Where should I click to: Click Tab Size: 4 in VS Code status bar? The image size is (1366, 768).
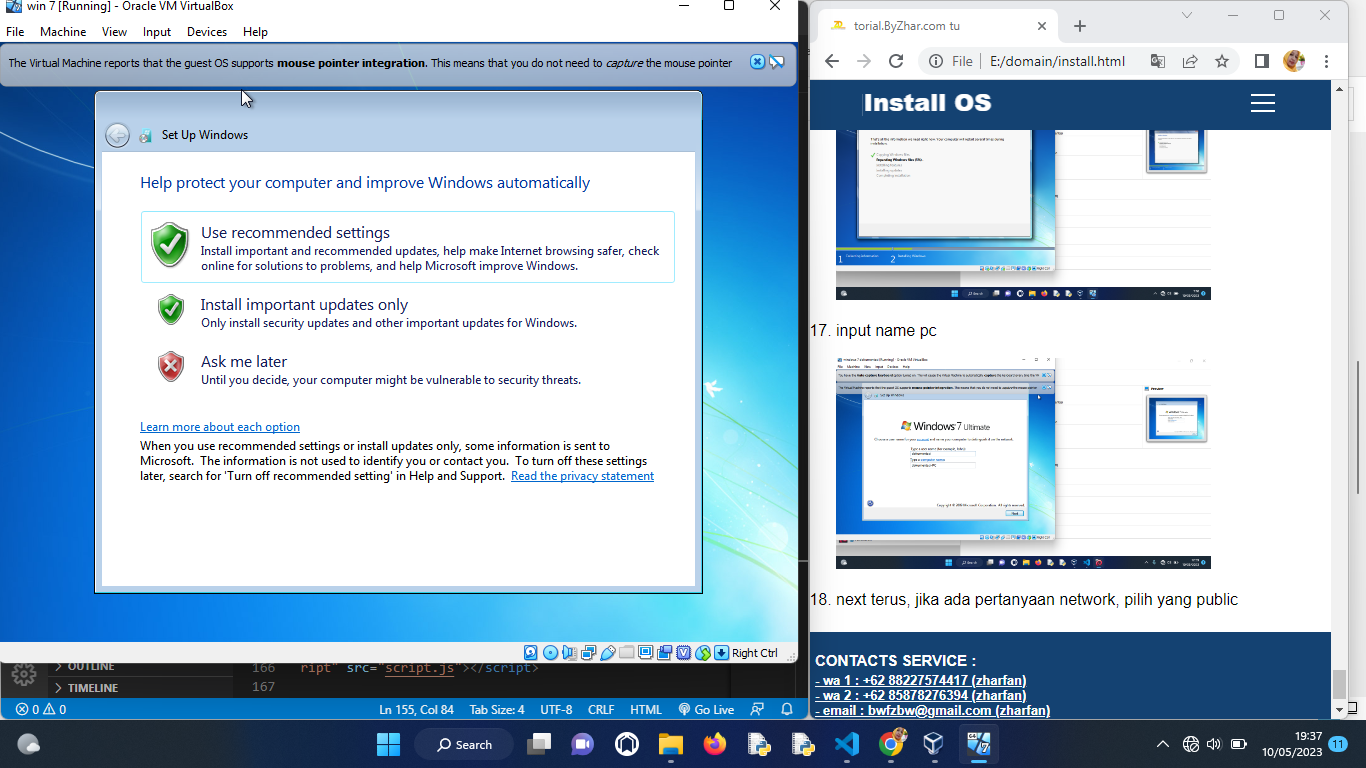point(497,710)
